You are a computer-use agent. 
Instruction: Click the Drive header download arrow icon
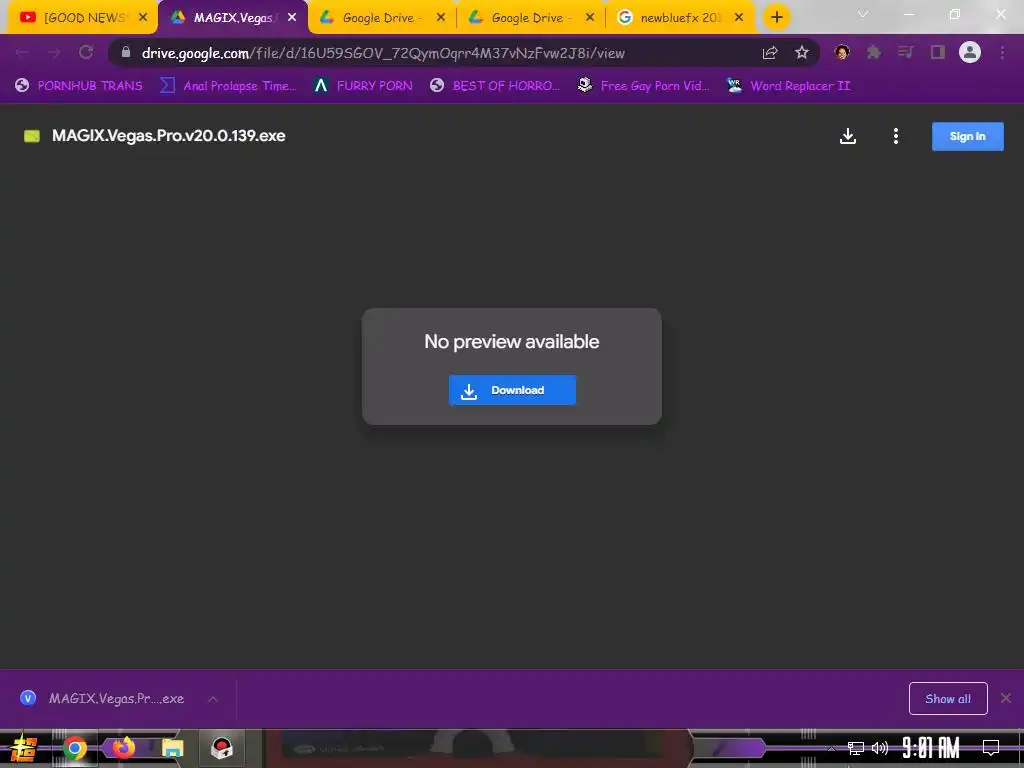848,136
